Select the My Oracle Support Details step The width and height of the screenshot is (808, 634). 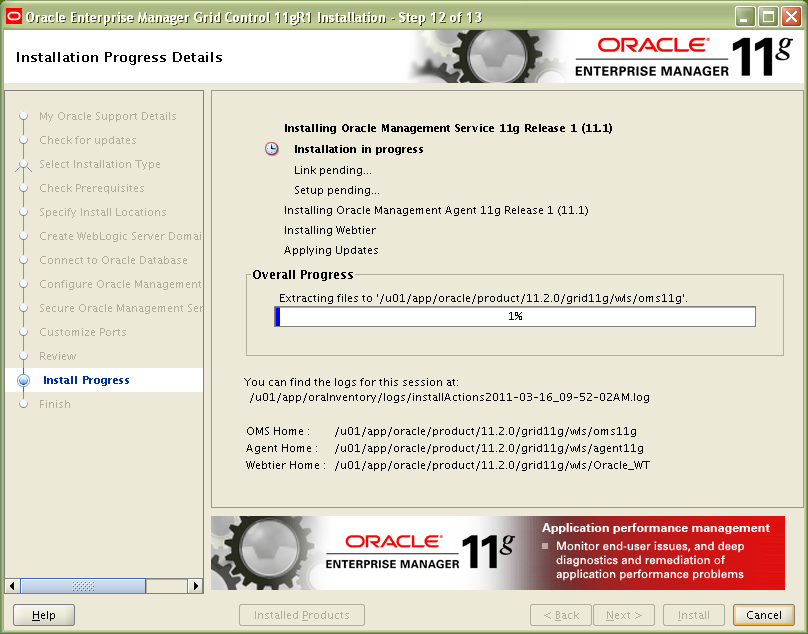[x=108, y=116]
